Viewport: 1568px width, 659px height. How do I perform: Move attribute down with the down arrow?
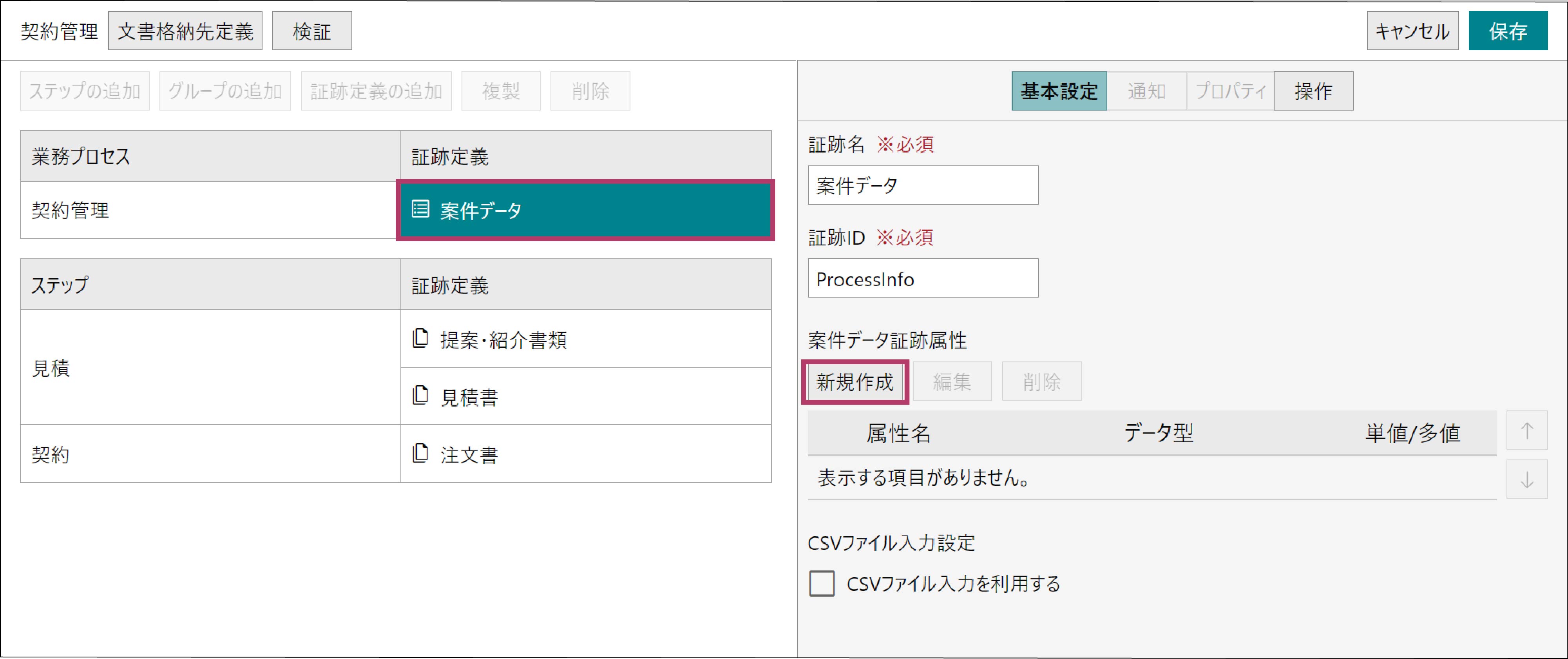click(1526, 479)
